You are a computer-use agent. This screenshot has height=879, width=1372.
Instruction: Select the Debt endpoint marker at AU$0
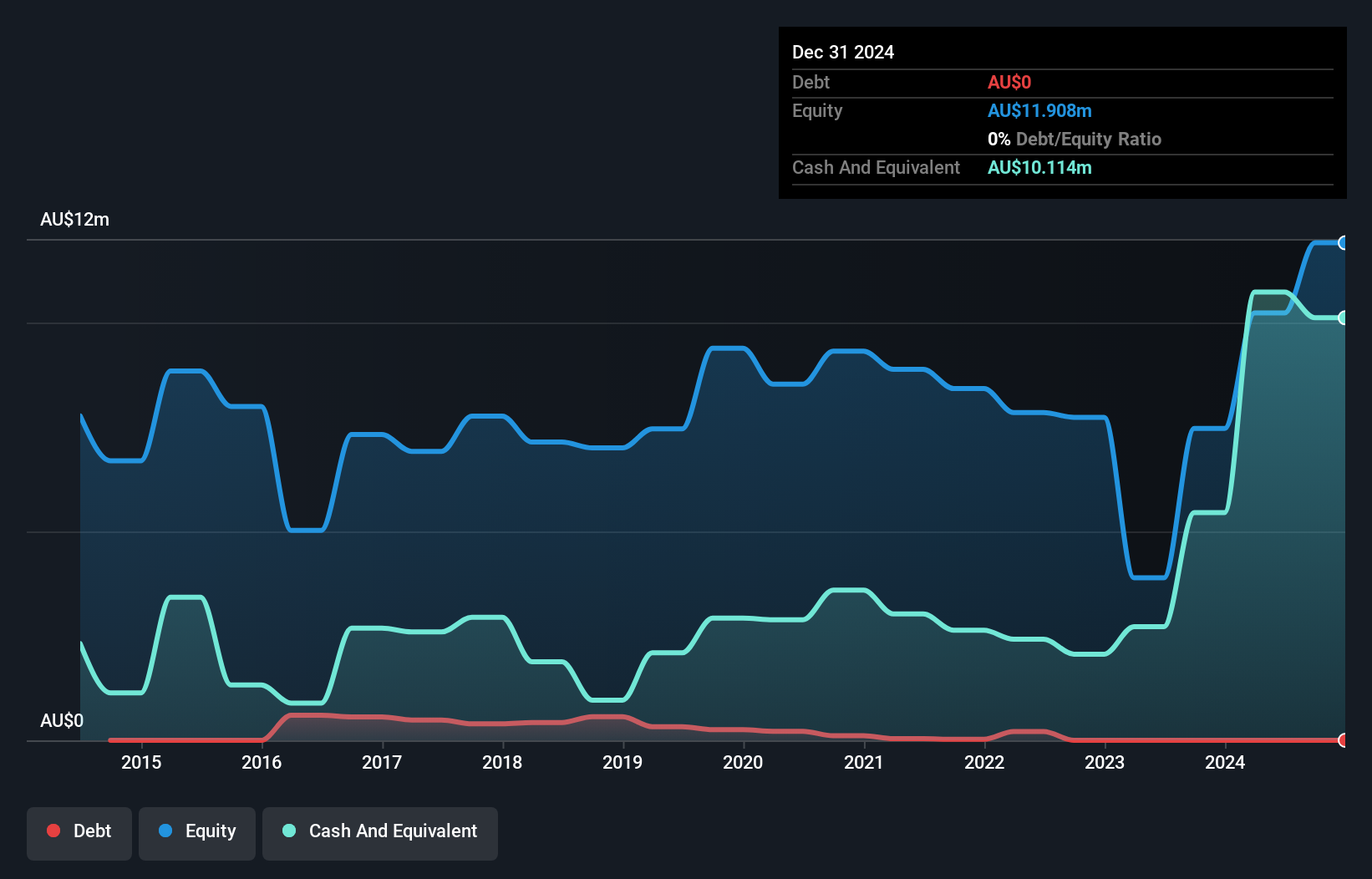tap(1344, 740)
